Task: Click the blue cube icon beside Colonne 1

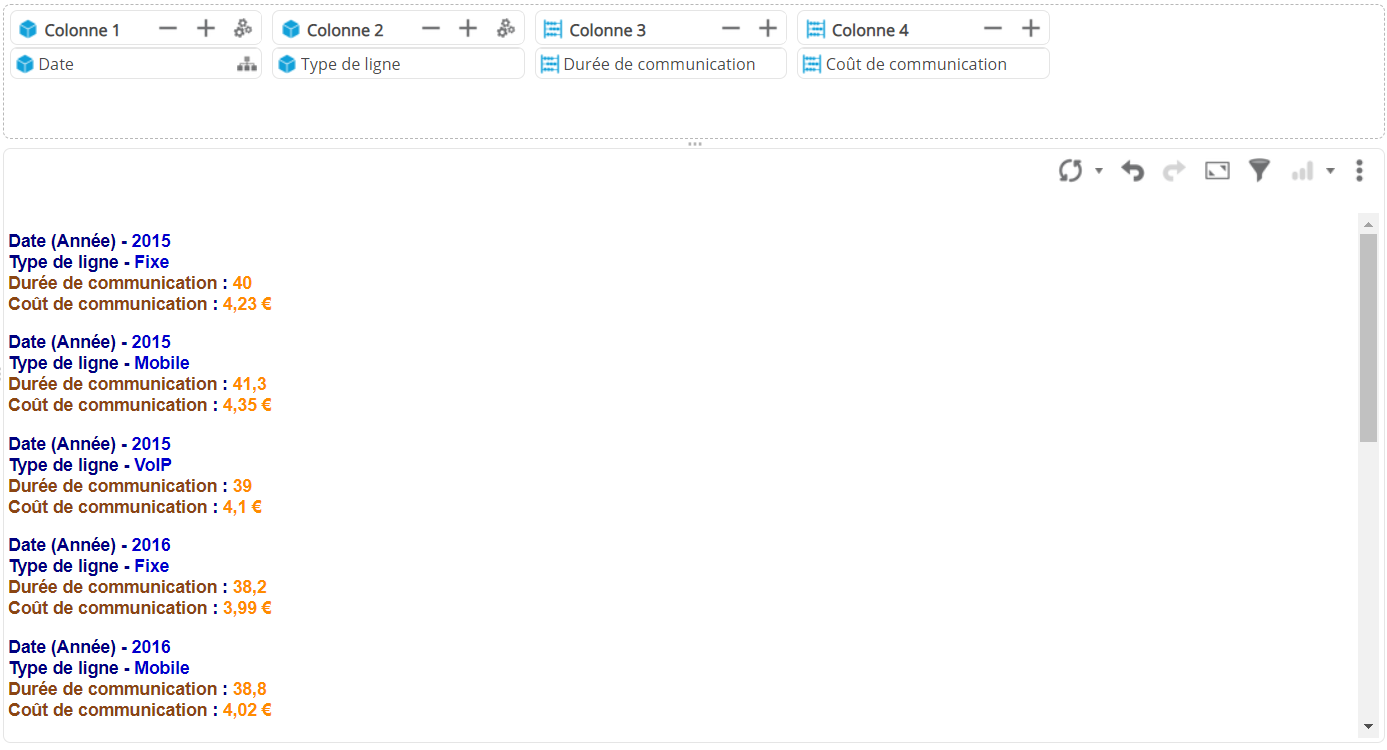Action: [28, 30]
